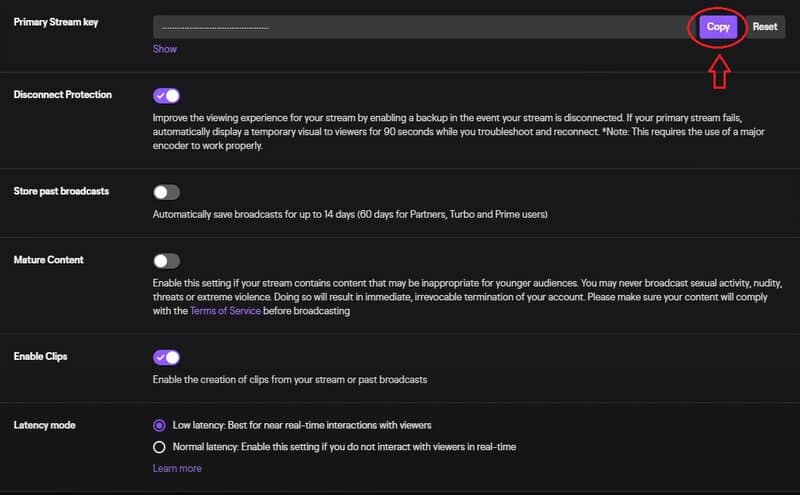The image size is (800, 495).
Task: Click the 'Automatically save broadcasts' description text
Action: pos(350,214)
